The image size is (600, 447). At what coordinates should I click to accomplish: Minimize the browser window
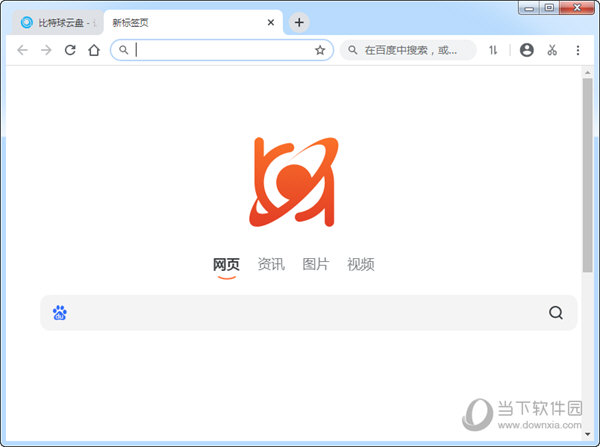[529, 8]
